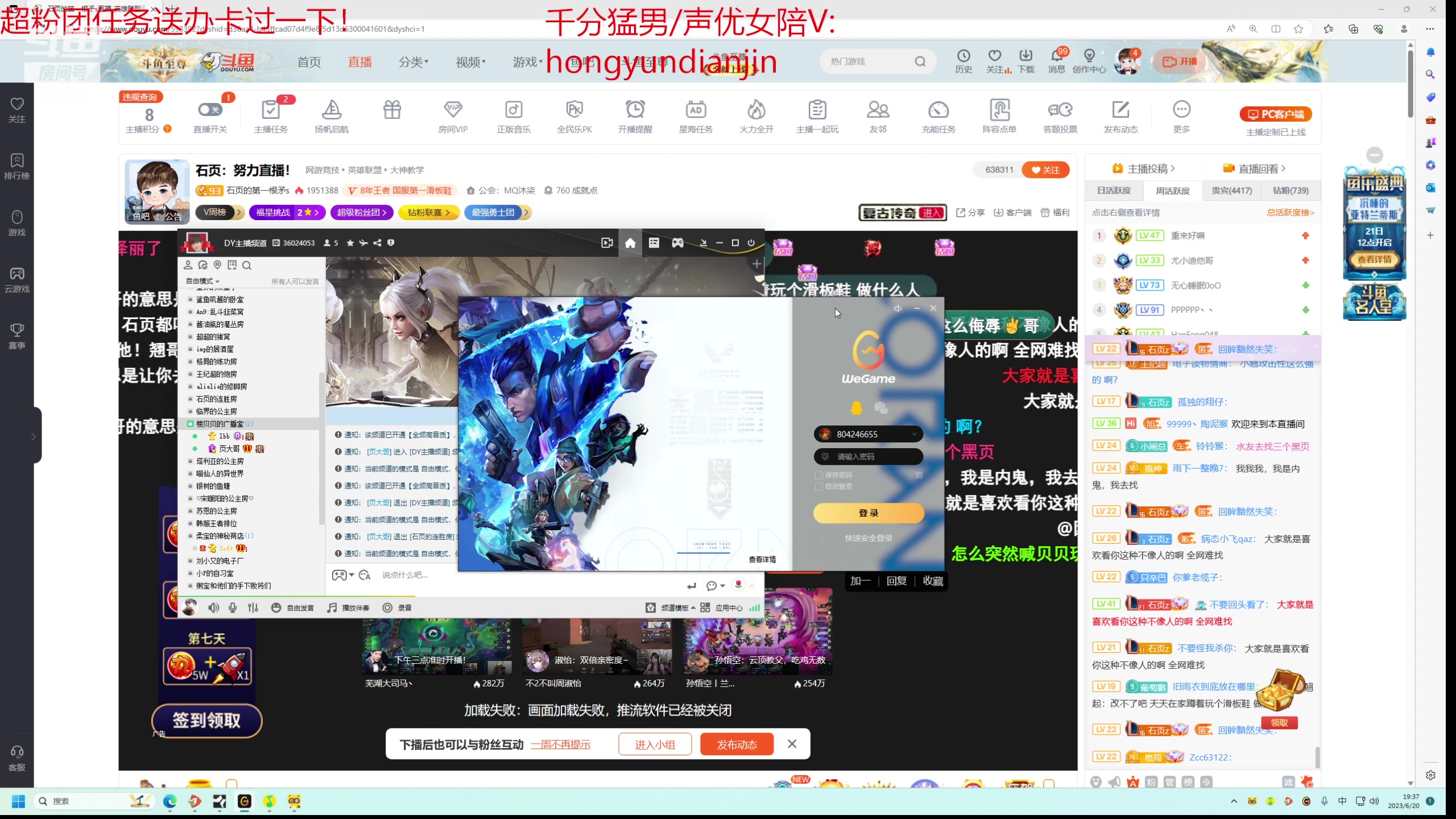
Task: Expand WeGame account dropdown 804246655
Action: [914, 434]
